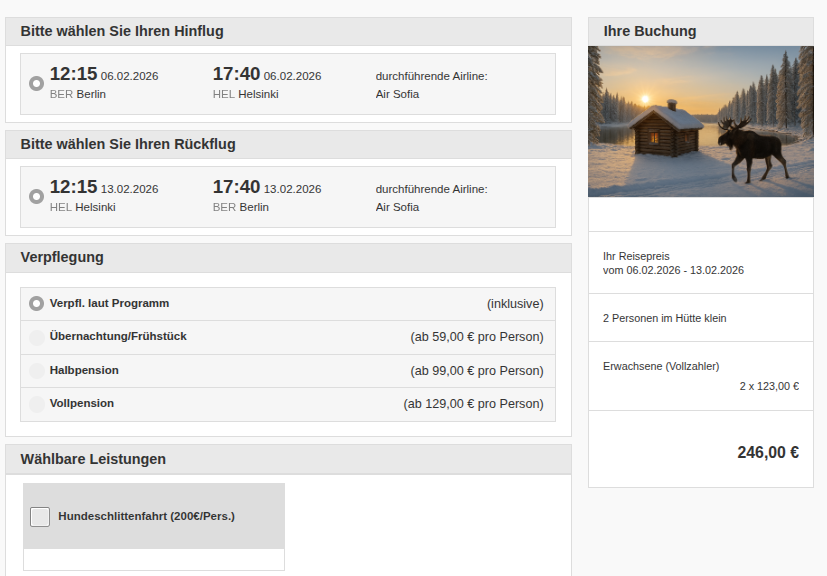Choose the Vollpension radio option
The image size is (827, 576).
pos(37,404)
